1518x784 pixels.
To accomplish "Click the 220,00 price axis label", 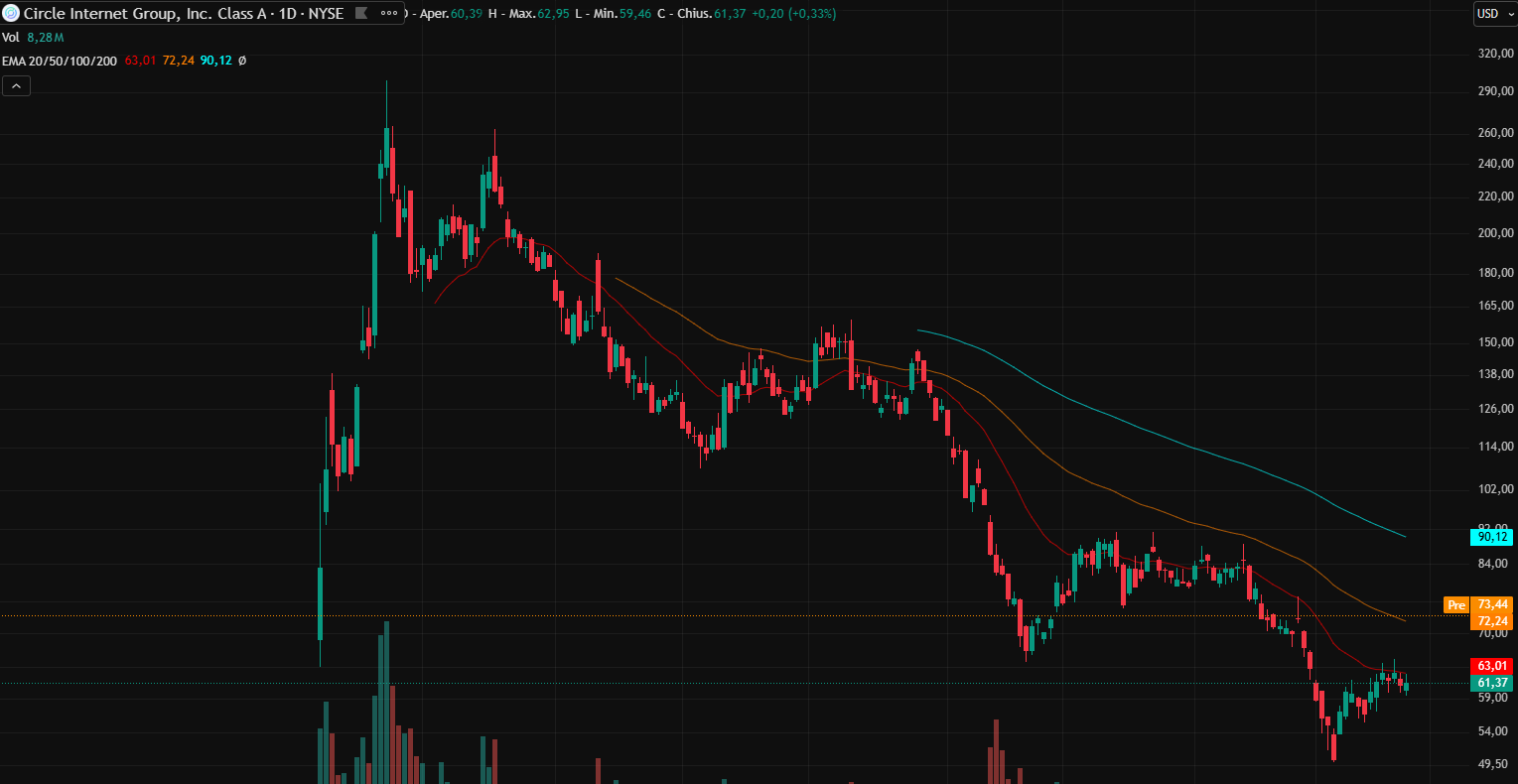I will pyautogui.click(x=1495, y=196).
